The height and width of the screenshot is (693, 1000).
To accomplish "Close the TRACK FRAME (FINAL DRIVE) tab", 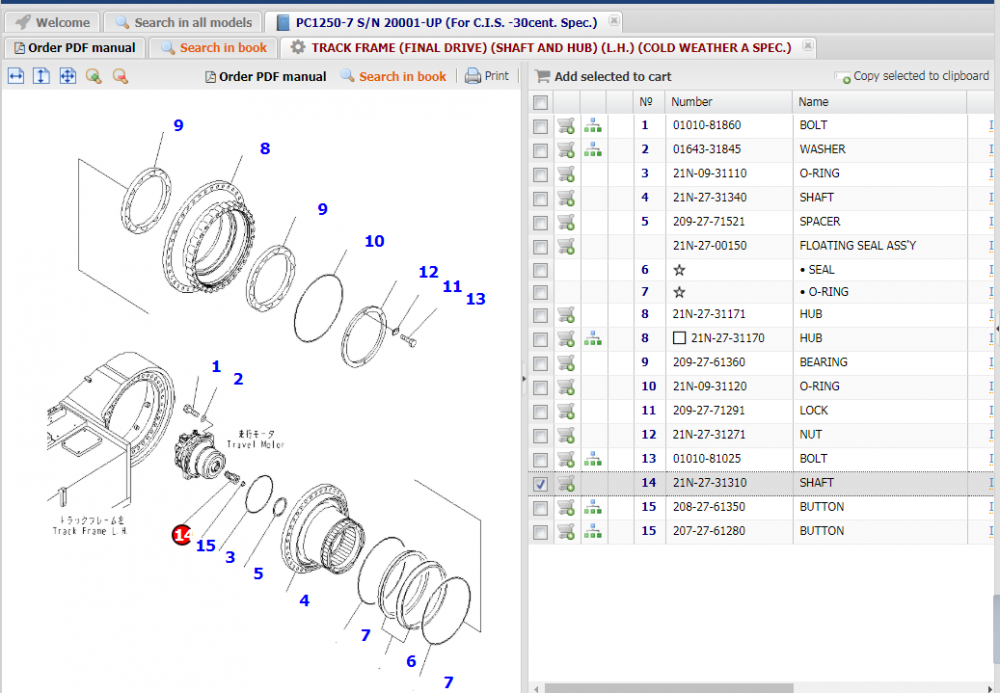I will [x=808, y=46].
